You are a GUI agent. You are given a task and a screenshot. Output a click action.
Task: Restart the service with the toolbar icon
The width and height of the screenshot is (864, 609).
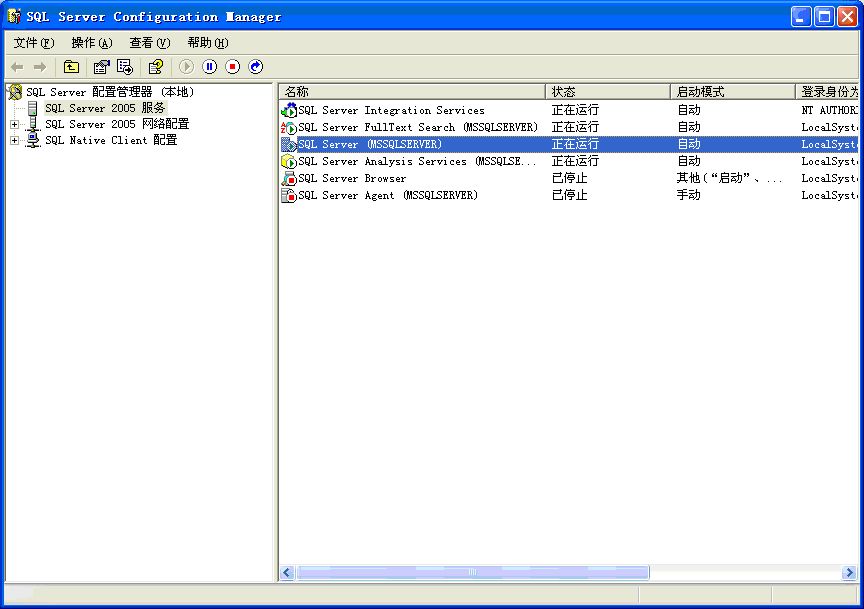(256, 67)
